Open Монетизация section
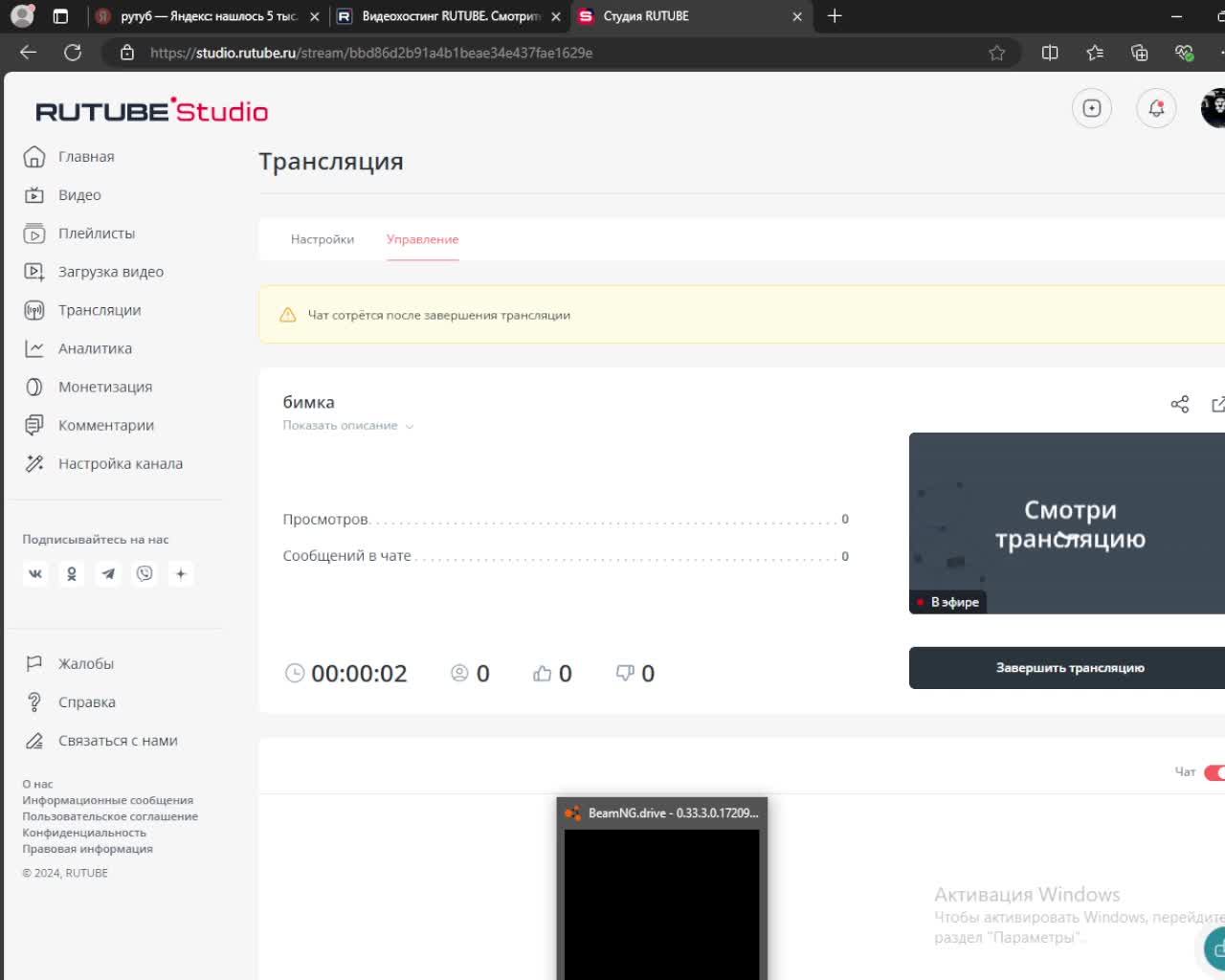This screenshot has height=980, width=1225. point(88,387)
